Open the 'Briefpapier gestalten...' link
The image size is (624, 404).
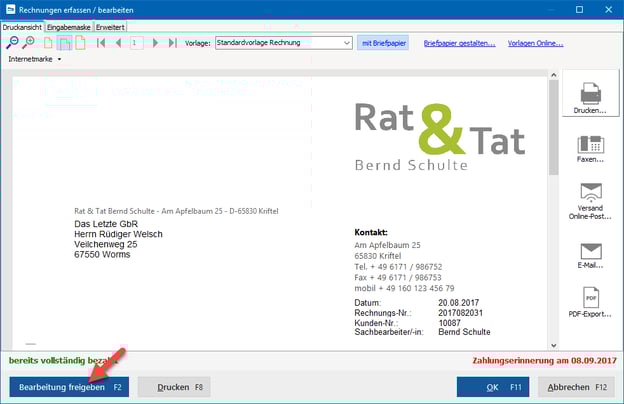(x=459, y=43)
